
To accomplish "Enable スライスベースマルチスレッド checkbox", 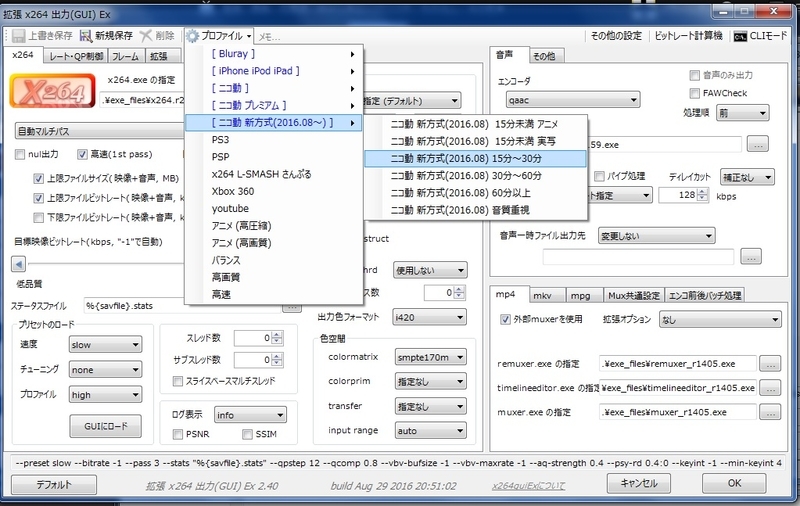I will (178, 381).
